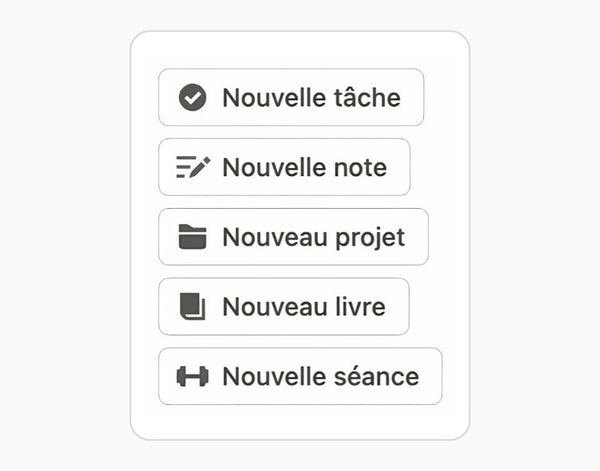Click the checkmark circle icon
Viewport: 600px width, 471px height.
pyautogui.click(x=192, y=98)
